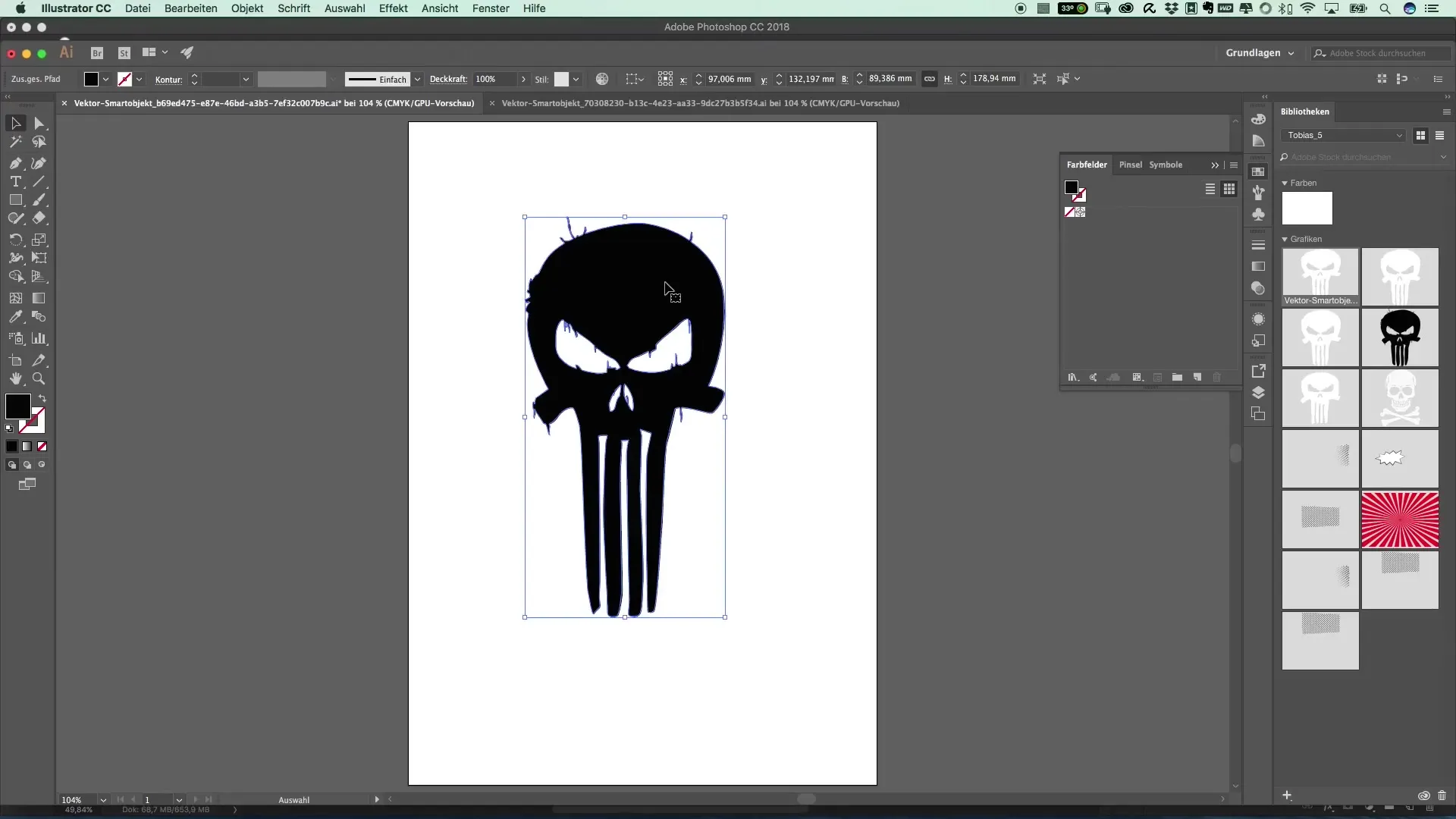The height and width of the screenshot is (819, 1456).
Task: Show library items as grid icons
Action: (x=1421, y=136)
